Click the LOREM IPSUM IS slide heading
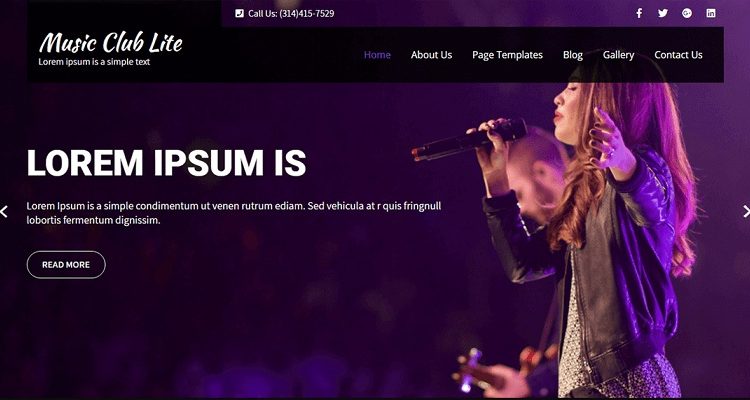750x400 pixels. 166,163
